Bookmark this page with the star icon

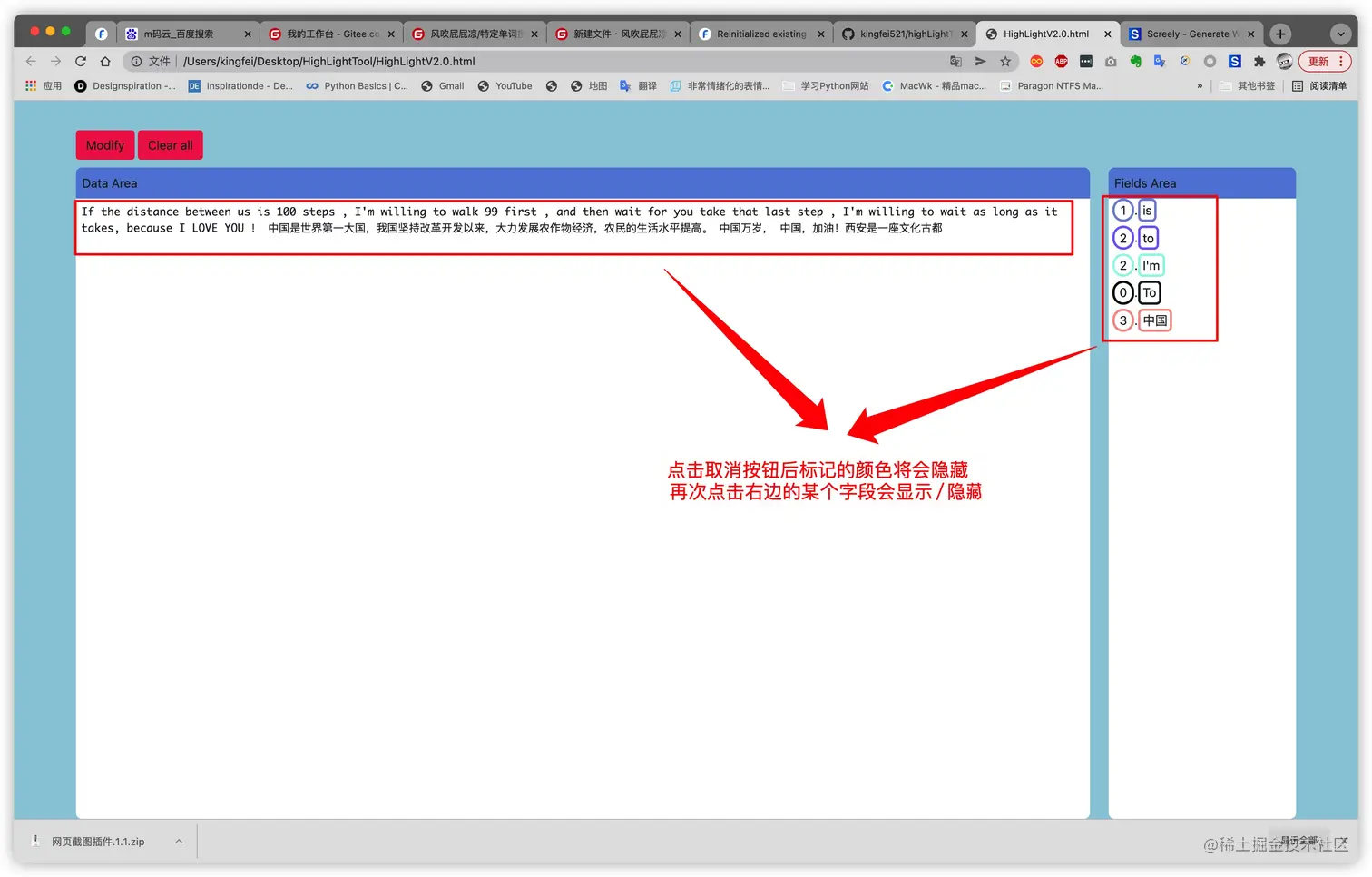[x=1005, y=61]
